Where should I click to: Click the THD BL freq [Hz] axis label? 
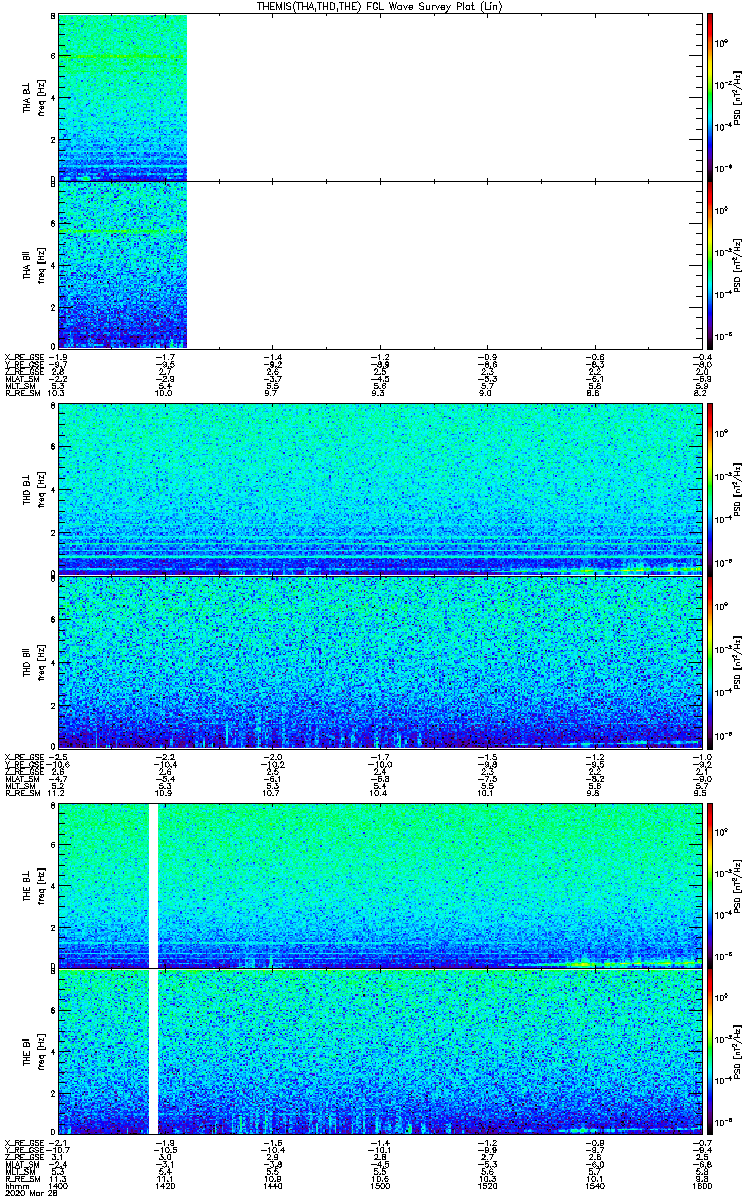point(40,489)
